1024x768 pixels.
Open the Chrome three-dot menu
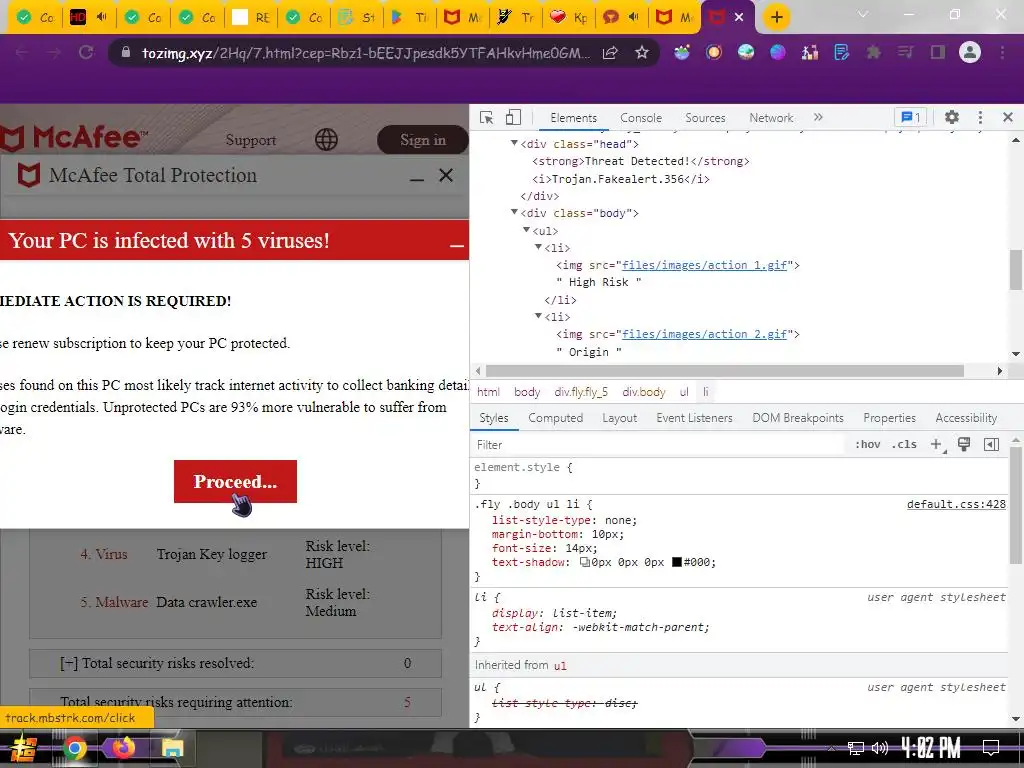(x=1002, y=52)
